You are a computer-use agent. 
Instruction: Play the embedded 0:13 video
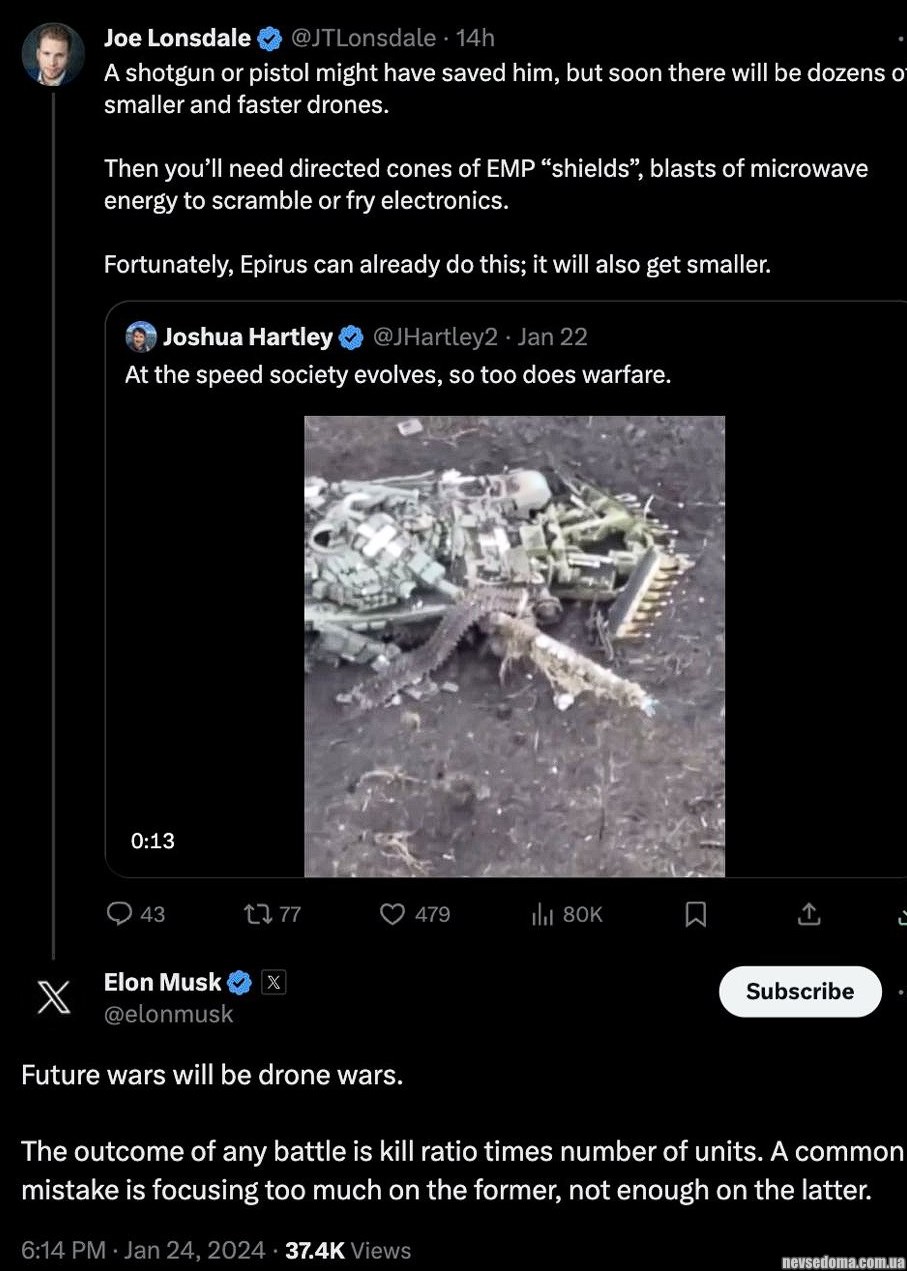(x=514, y=646)
